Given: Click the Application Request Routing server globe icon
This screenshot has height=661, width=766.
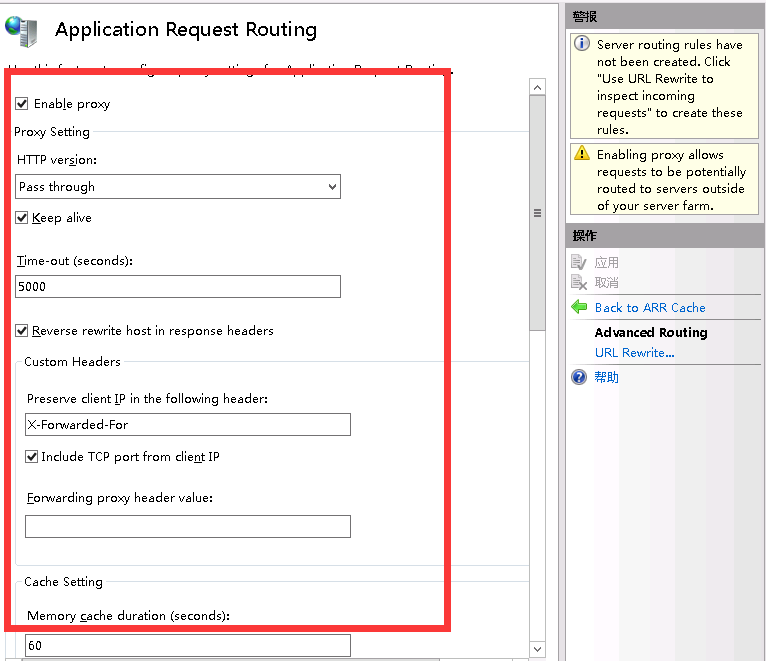Looking at the screenshot, I should pyautogui.click(x=21, y=31).
